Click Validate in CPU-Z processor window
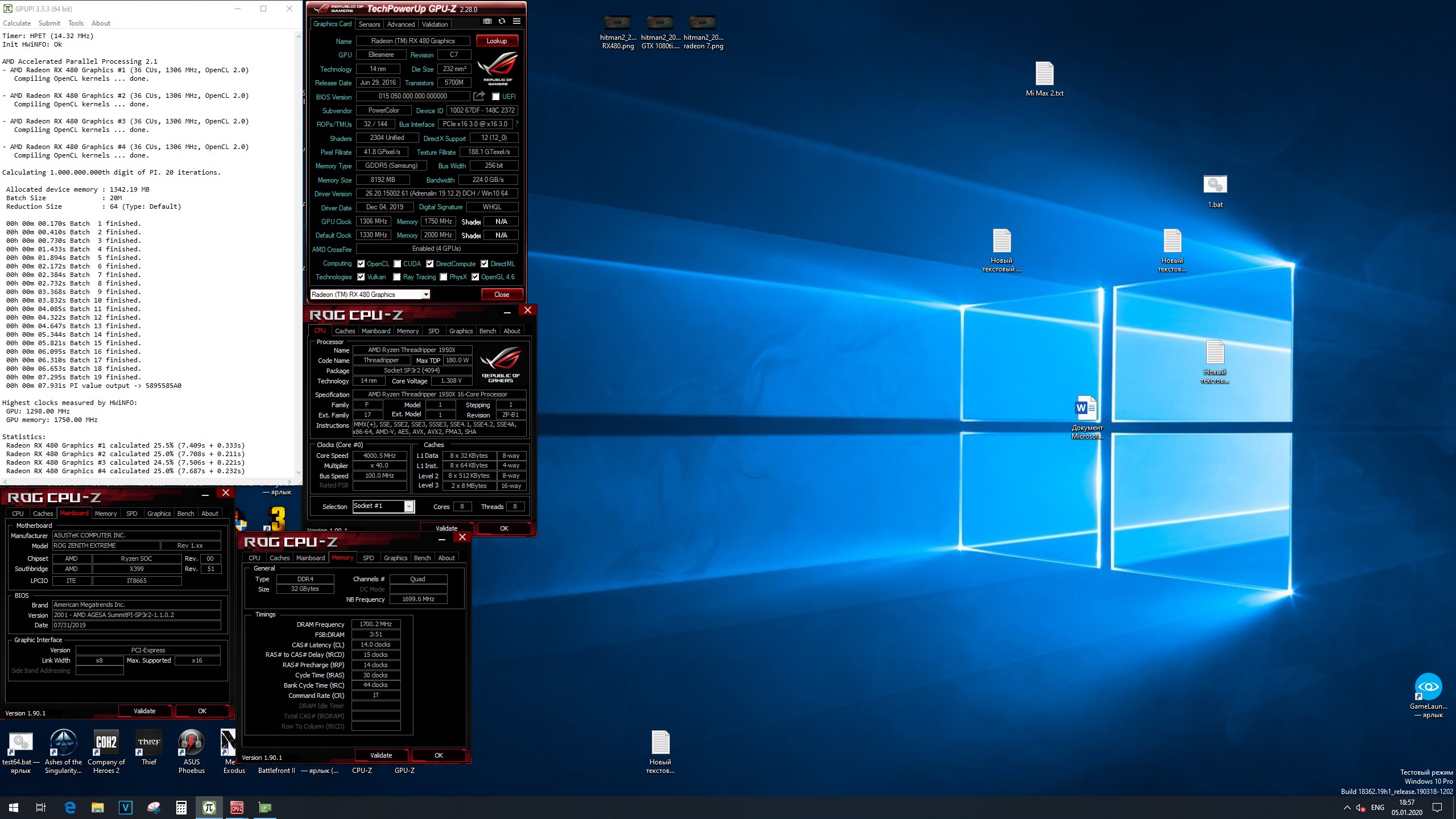1456x819 pixels. (x=446, y=528)
